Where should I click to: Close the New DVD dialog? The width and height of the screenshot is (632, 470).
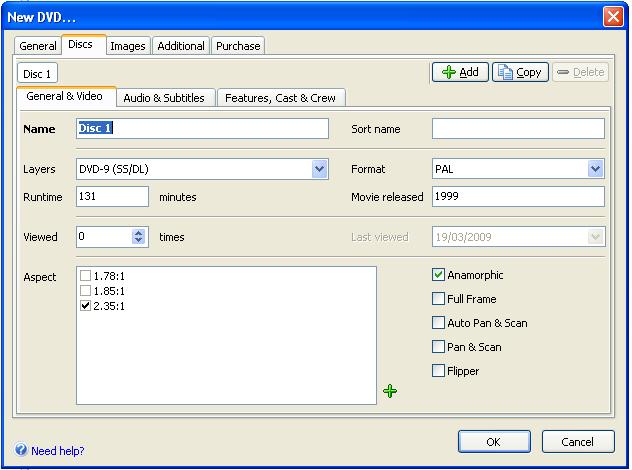[x=613, y=17]
